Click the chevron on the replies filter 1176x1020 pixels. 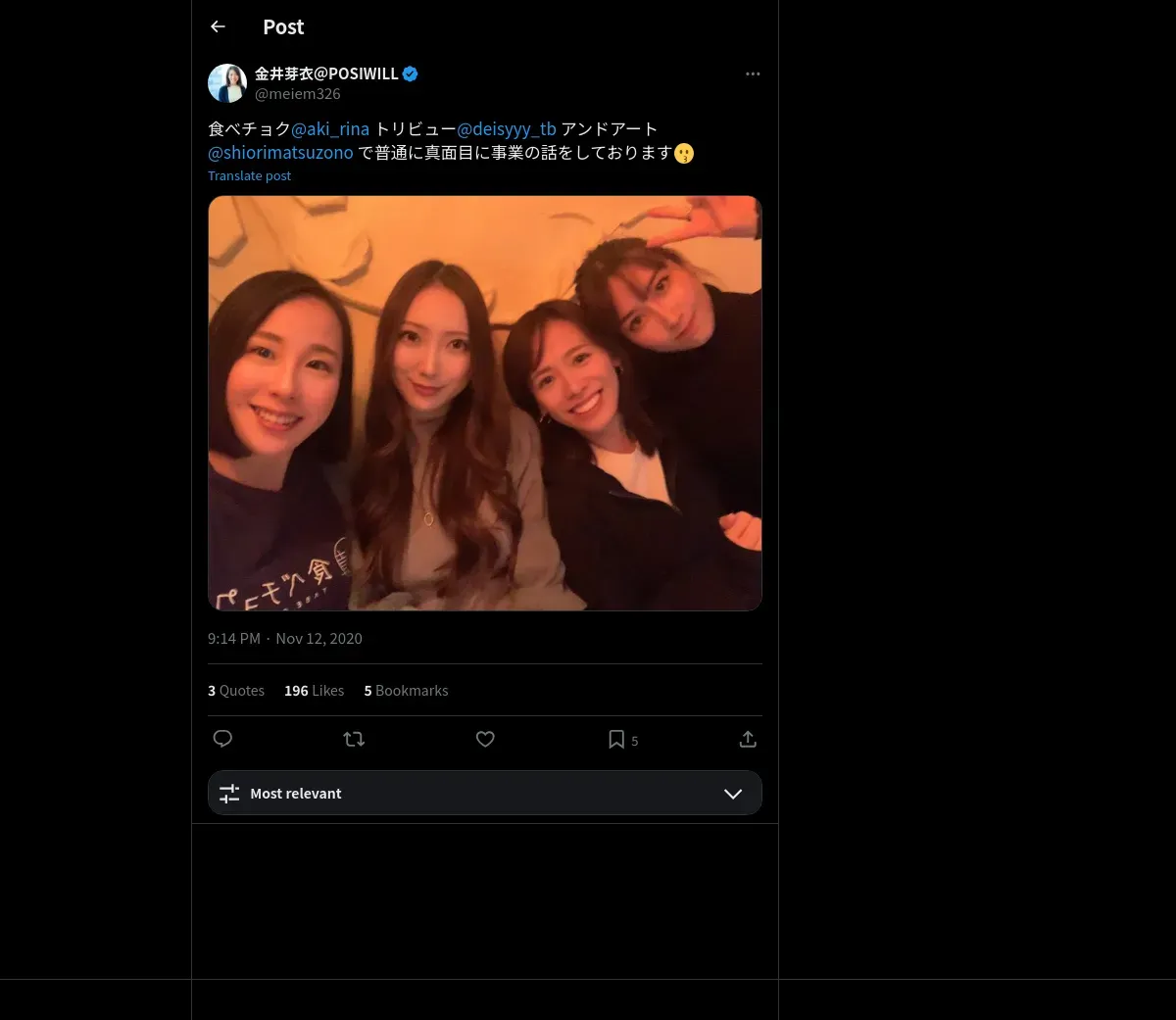coord(733,794)
